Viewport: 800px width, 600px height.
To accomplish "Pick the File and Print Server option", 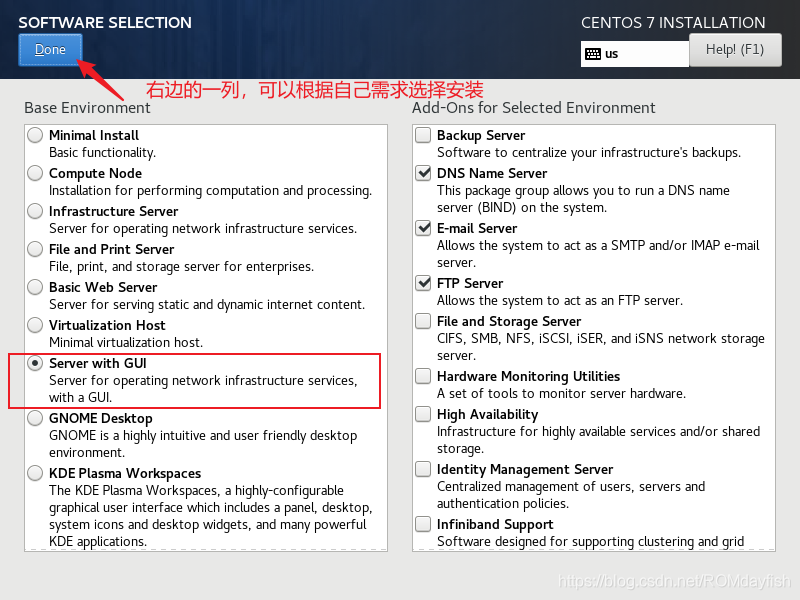I will pos(35,249).
